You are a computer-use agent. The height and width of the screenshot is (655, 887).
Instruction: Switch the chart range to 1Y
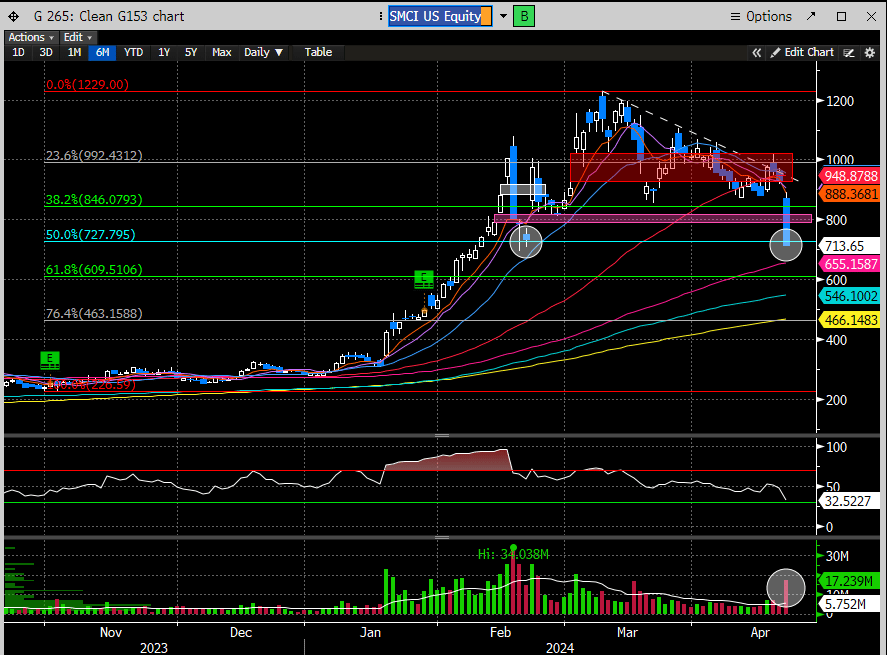coord(163,52)
